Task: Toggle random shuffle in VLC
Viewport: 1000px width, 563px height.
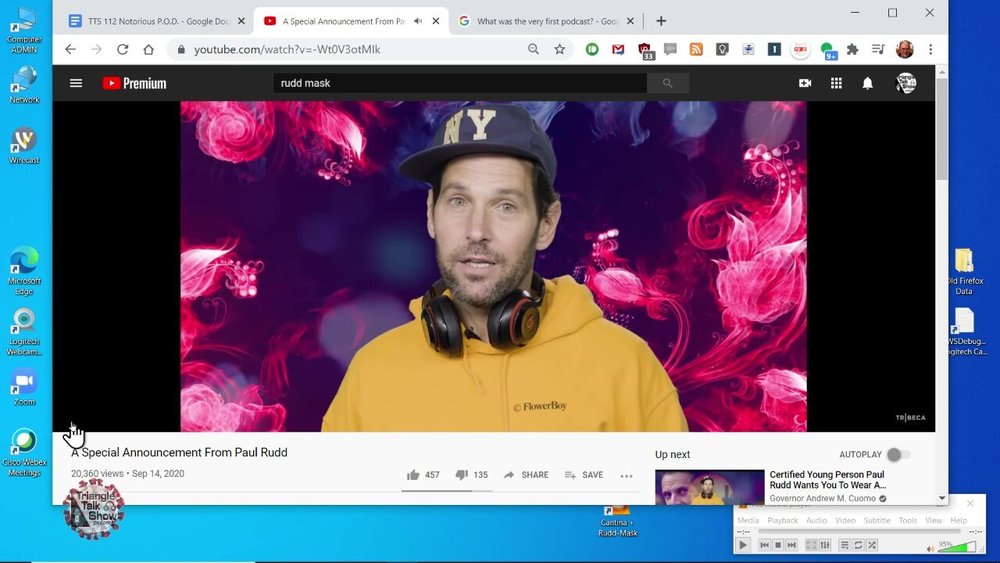Action: (x=872, y=545)
